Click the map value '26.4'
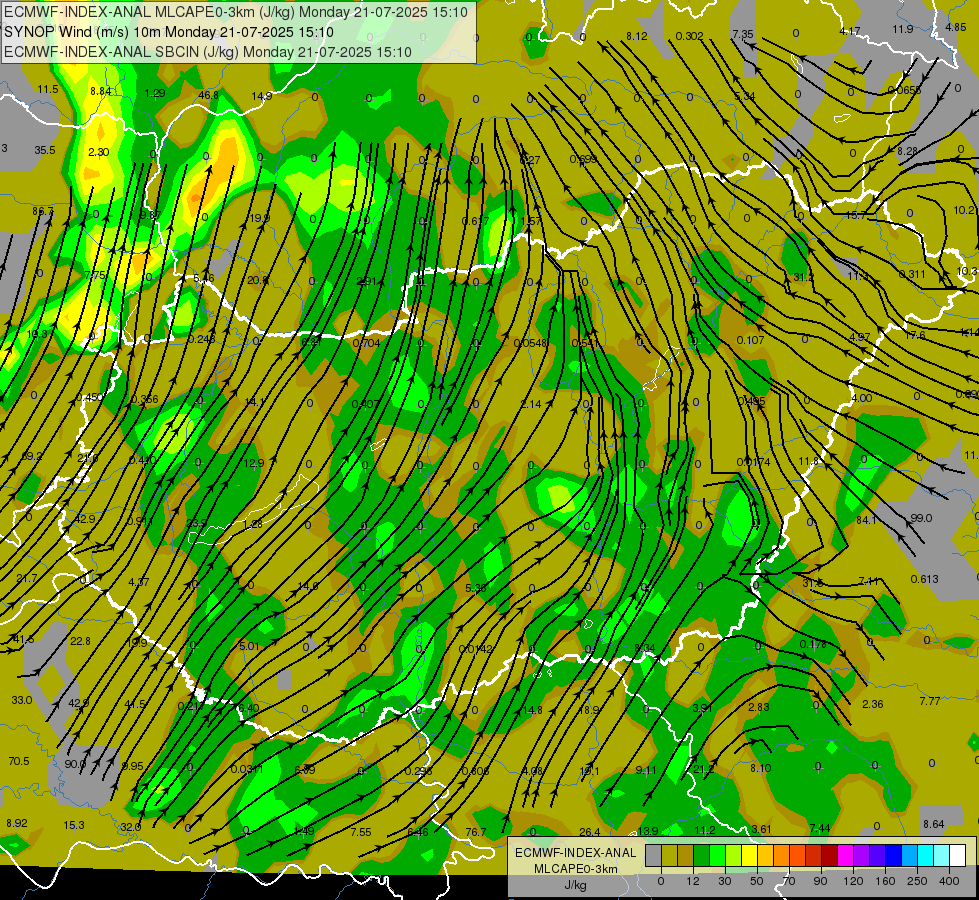The width and height of the screenshot is (979, 900). 589,832
